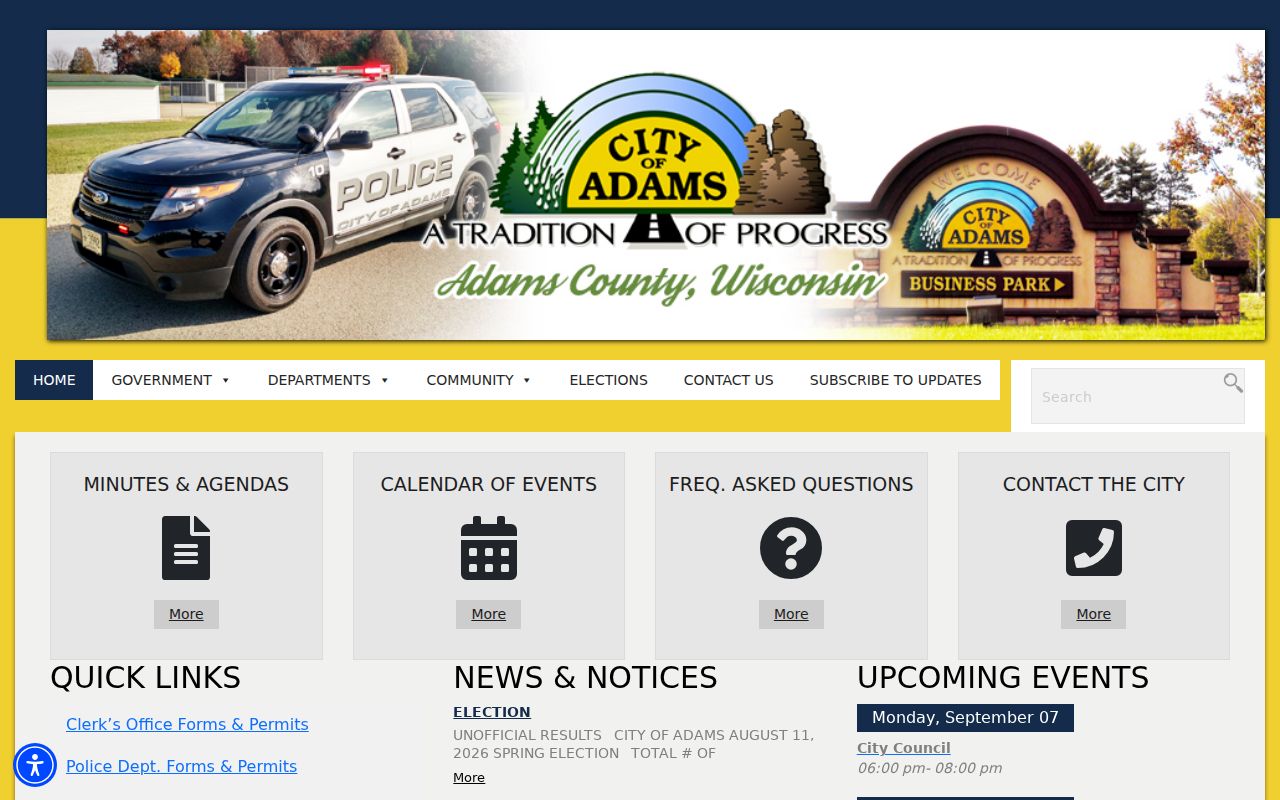Screen dimensions: 1280x800
Task: Expand the Government dropdown menu
Action: (171, 380)
